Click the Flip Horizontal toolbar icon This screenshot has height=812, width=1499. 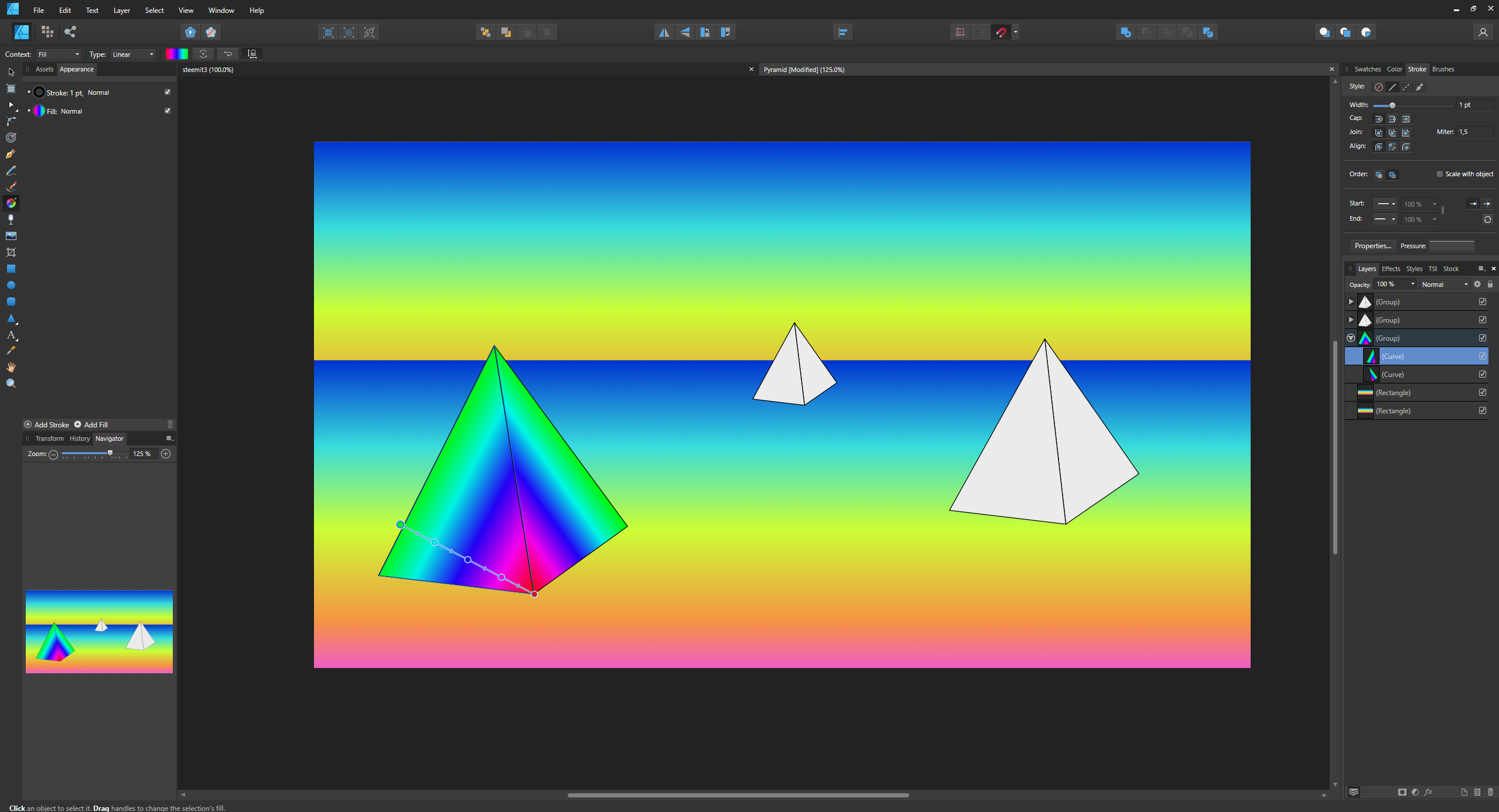pos(664,32)
